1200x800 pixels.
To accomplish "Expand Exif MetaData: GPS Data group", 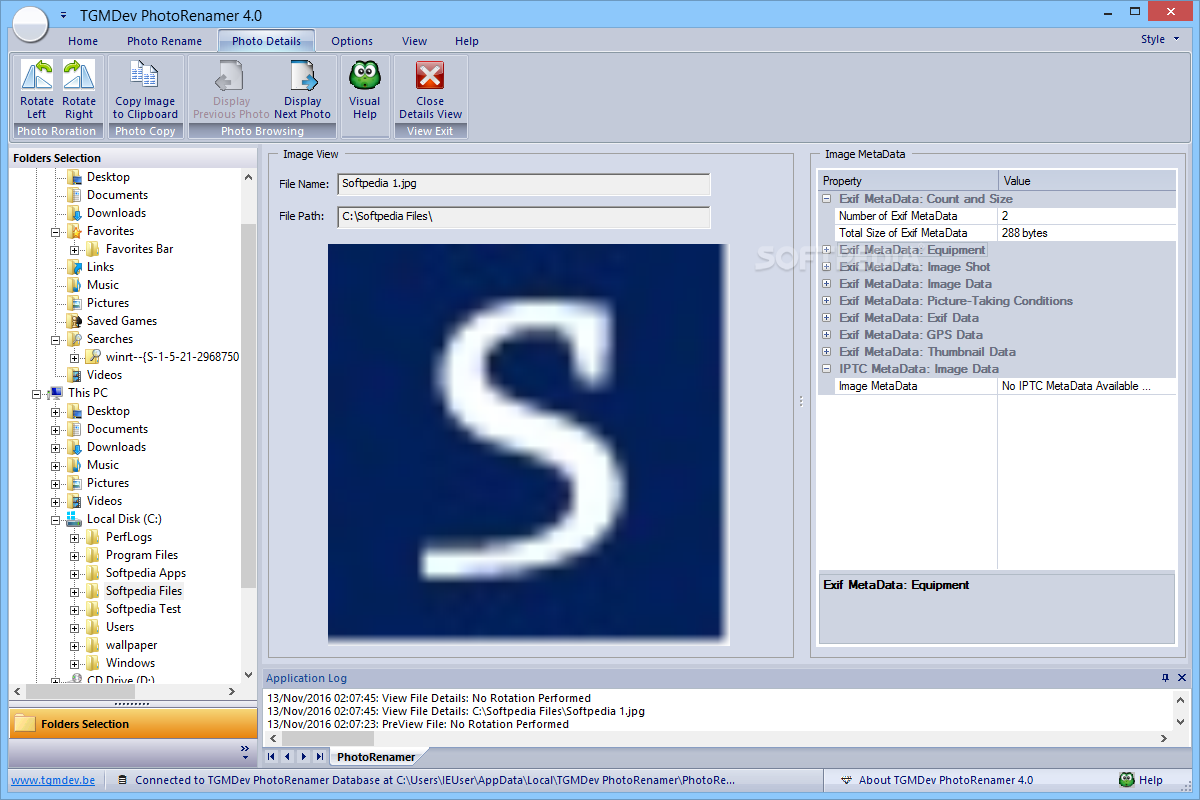I will 827,335.
